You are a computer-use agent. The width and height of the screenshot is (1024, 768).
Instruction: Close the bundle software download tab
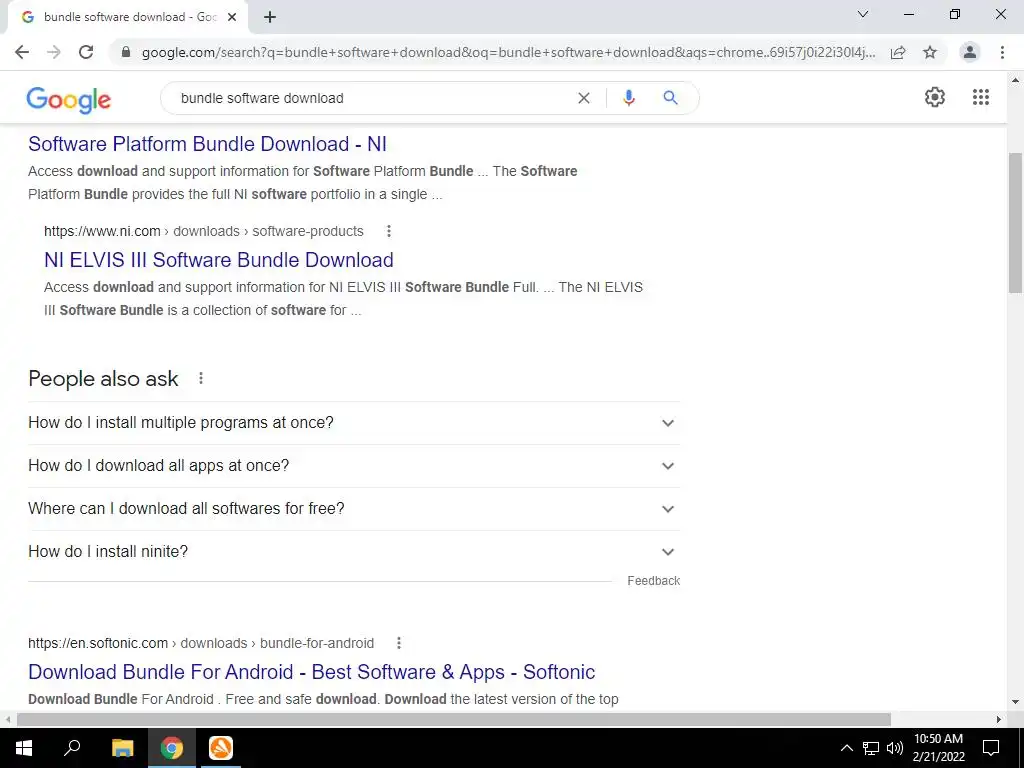pos(232,17)
